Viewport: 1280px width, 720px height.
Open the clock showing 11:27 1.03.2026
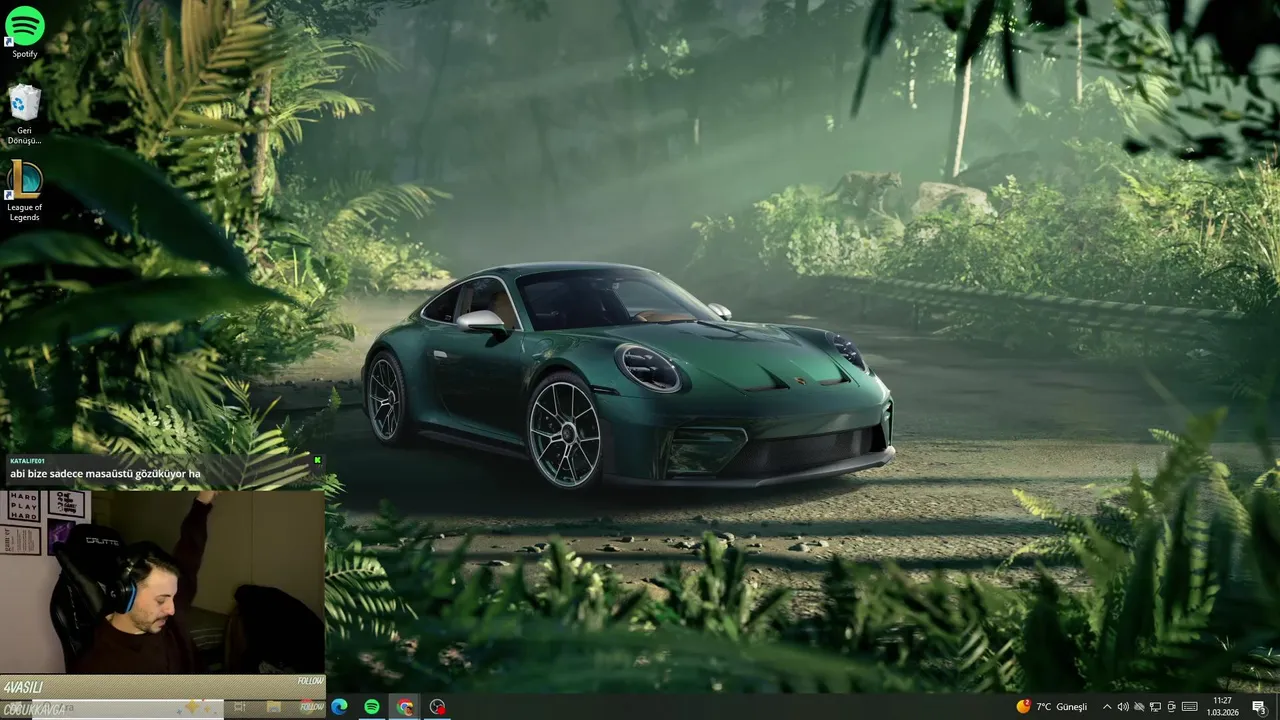pyautogui.click(x=1222, y=707)
